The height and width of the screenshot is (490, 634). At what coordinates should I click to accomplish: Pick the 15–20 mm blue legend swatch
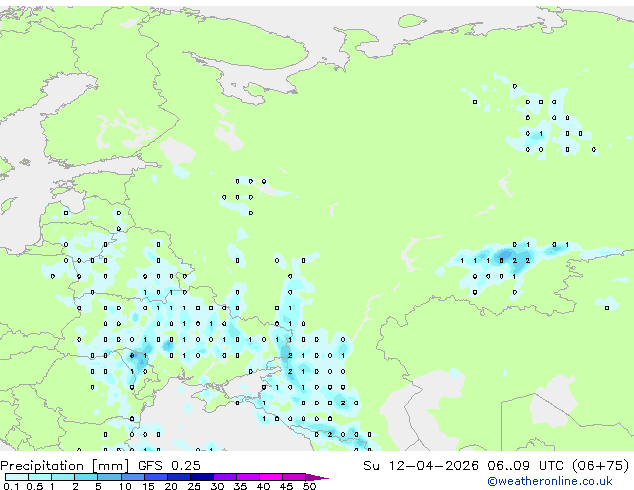pos(156,477)
